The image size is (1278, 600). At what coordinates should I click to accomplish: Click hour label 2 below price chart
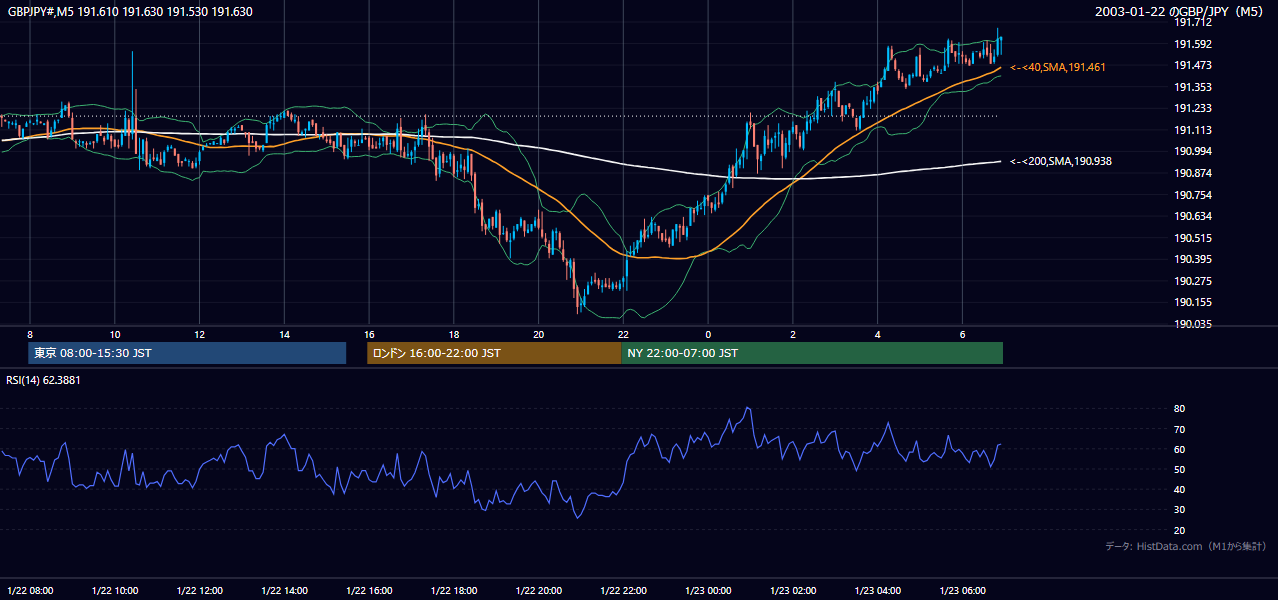[x=793, y=334]
